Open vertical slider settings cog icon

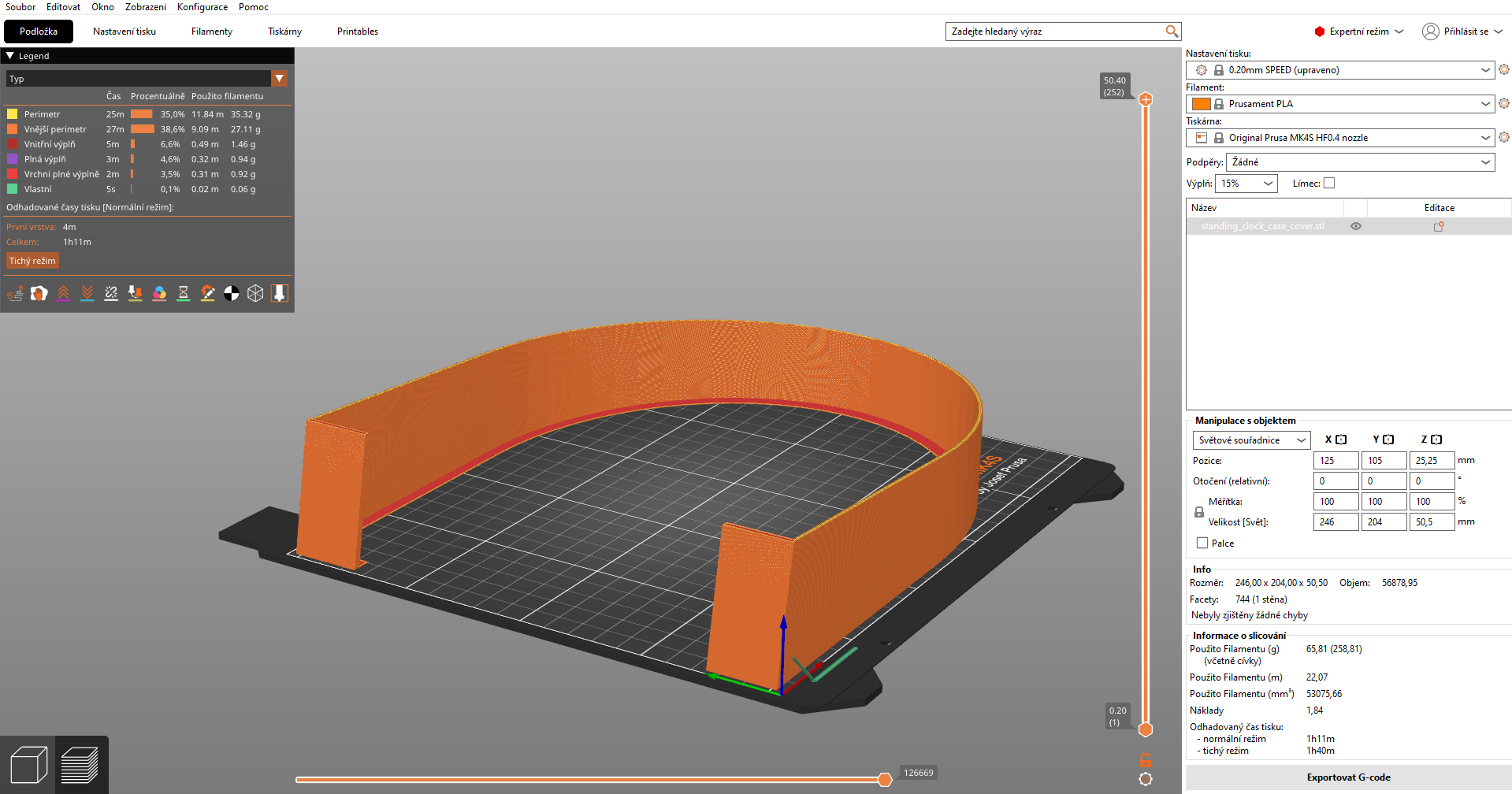(1146, 779)
